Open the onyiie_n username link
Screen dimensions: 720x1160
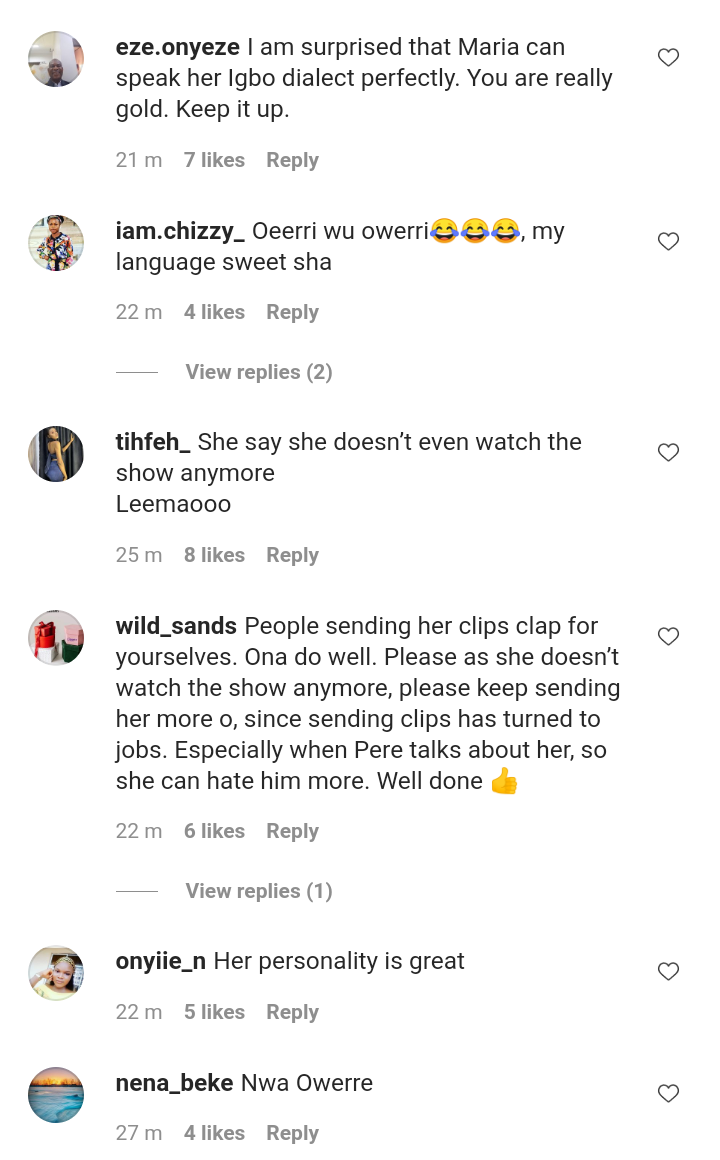(x=161, y=961)
